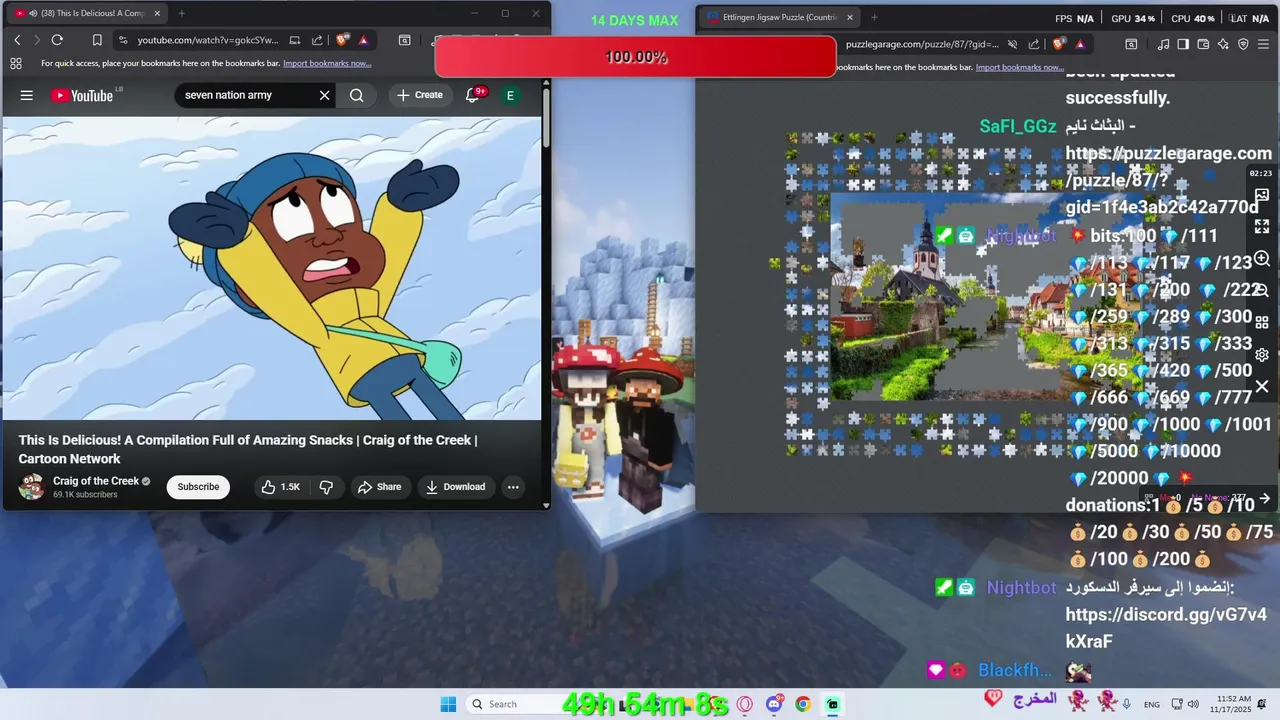
Task: Open Brave Leo AI sparkle icon
Action: [x=1223, y=44]
